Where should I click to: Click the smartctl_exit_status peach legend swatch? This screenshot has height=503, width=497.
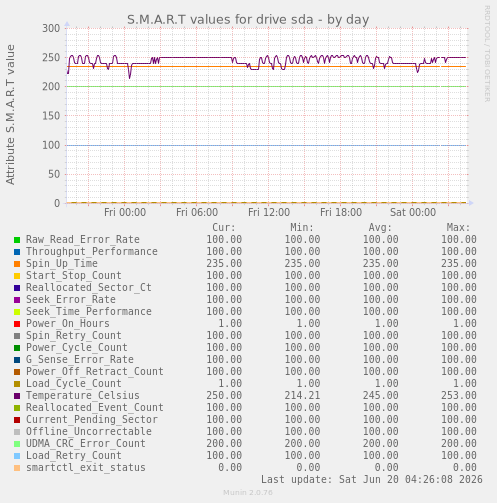tap(17, 468)
